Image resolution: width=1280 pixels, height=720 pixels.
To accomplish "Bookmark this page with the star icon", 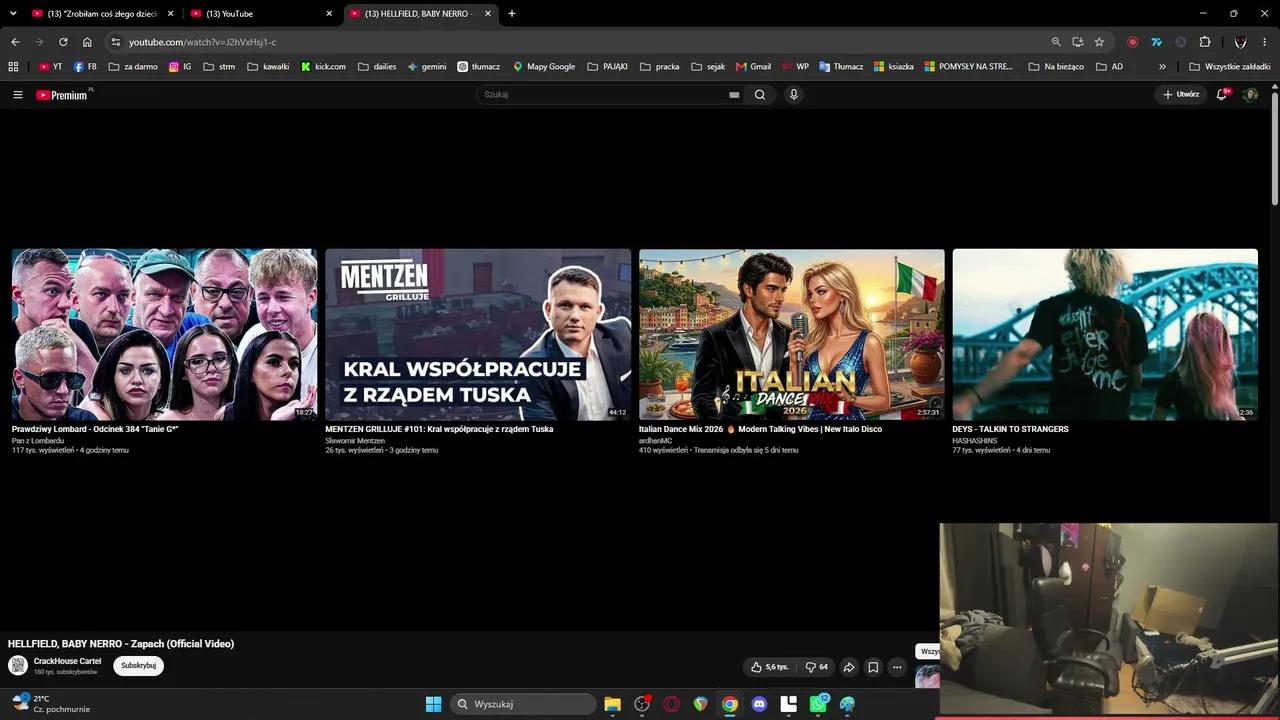I will pos(1099,42).
